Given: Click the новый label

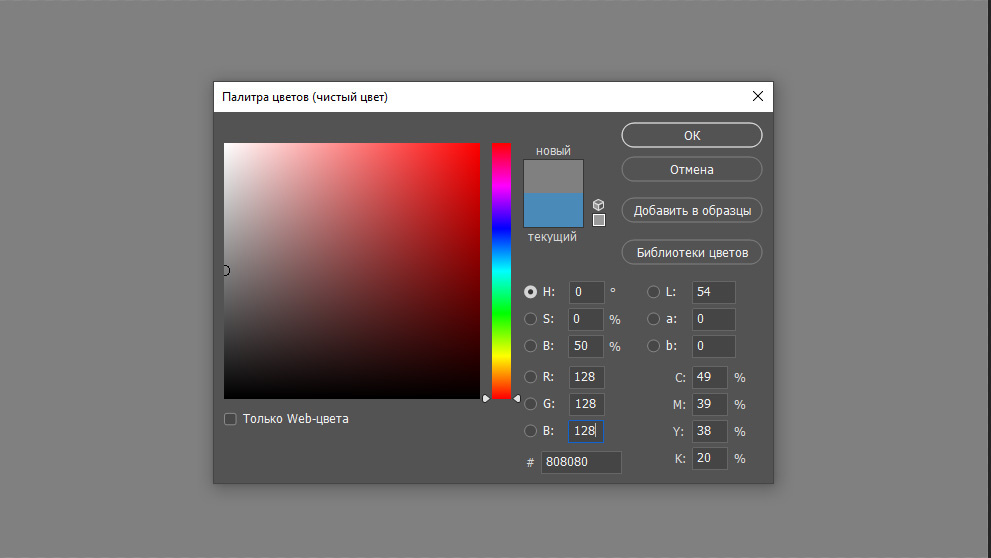Looking at the screenshot, I should (553, 150).
